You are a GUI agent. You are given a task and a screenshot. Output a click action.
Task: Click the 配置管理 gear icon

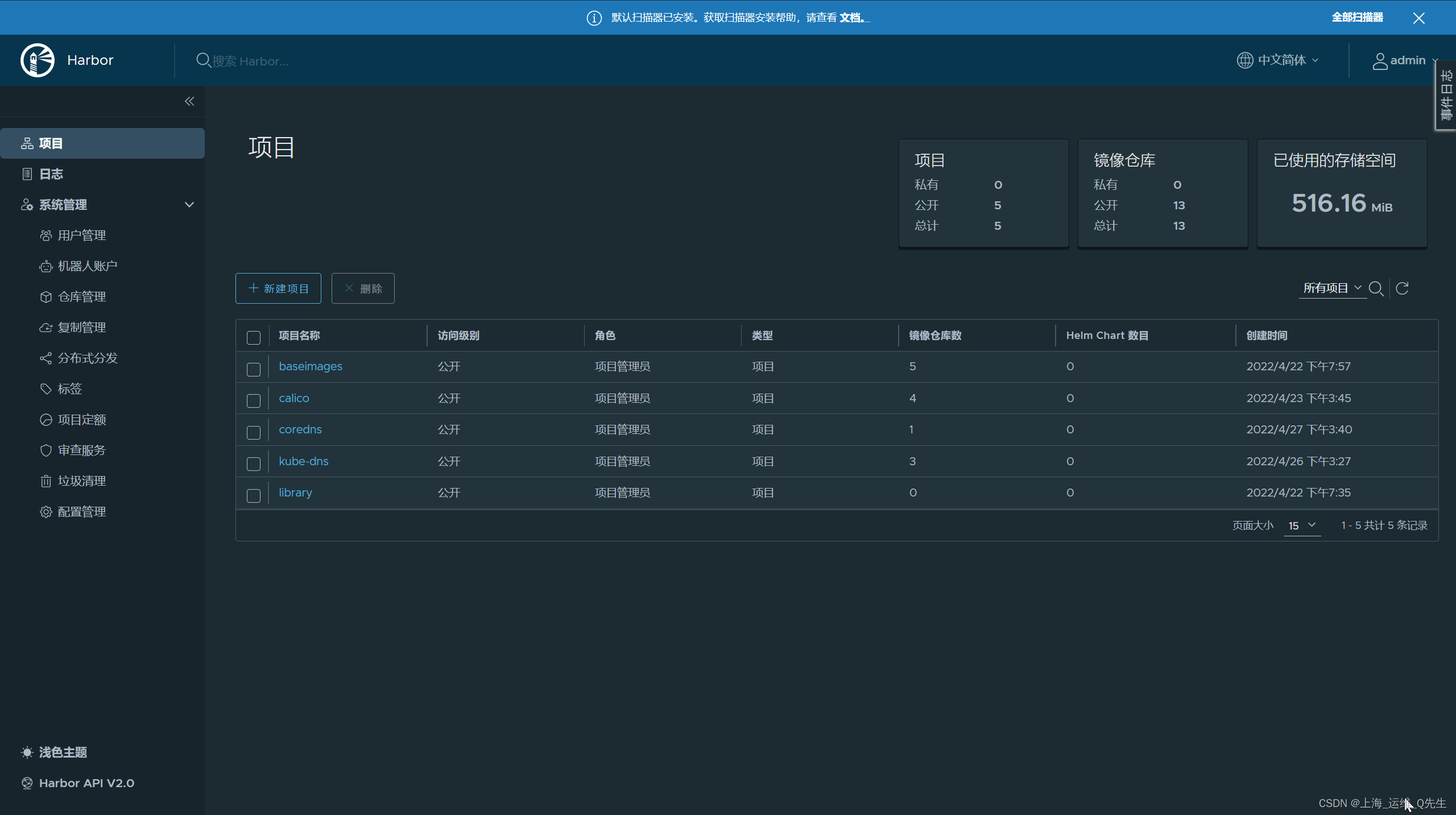pyautogui.click(x=46, y=512)
